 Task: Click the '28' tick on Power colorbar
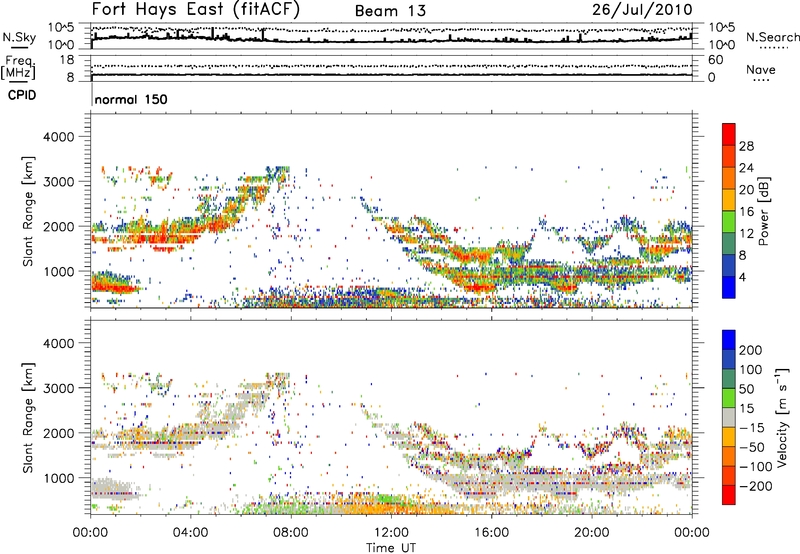[x=746, y=146]
